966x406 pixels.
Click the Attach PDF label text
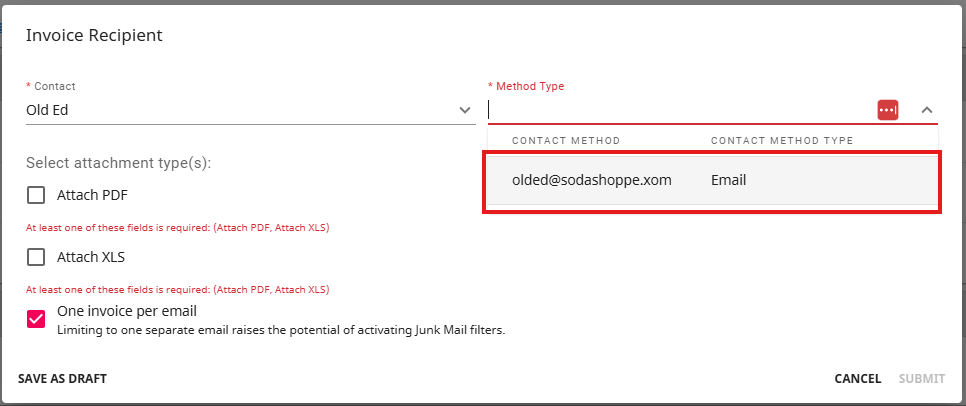pyautogui.click(x=92, y=195)
